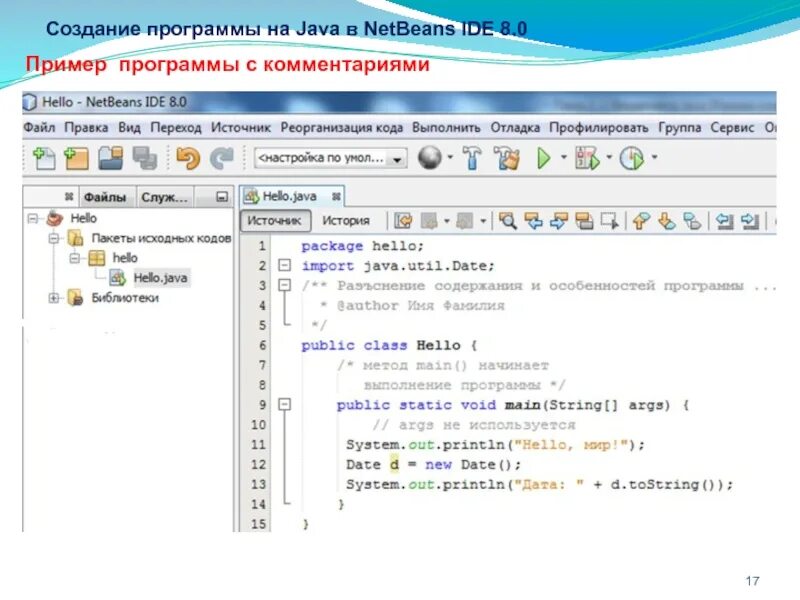Switch to the Файлы panel tab
Screen dimensions: 800x600
[x=105, y=197]
